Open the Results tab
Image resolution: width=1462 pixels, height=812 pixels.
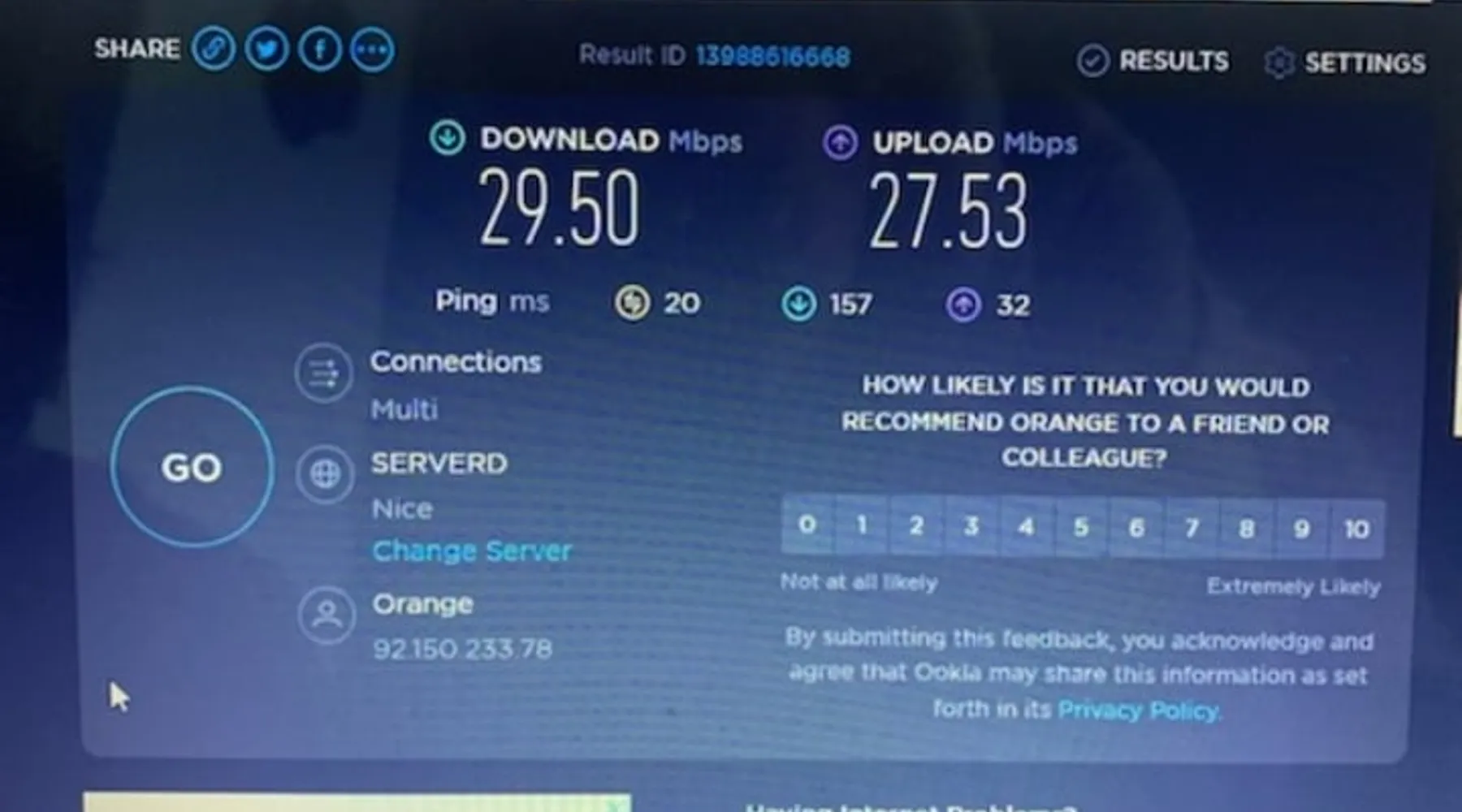(1153, 61)
